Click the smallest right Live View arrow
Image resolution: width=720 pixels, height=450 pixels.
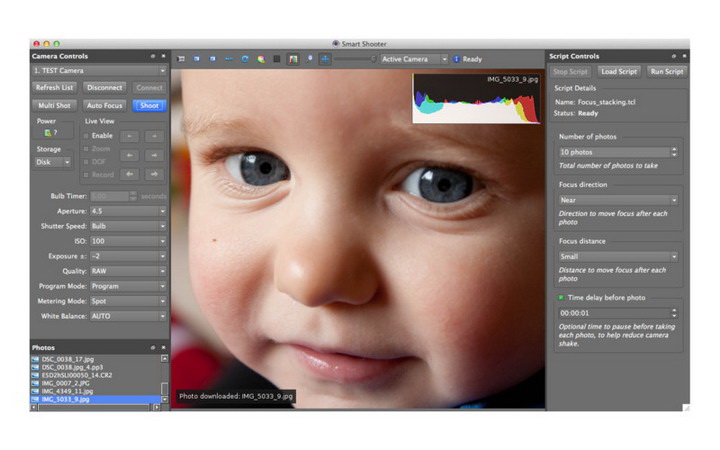point(154,136)
